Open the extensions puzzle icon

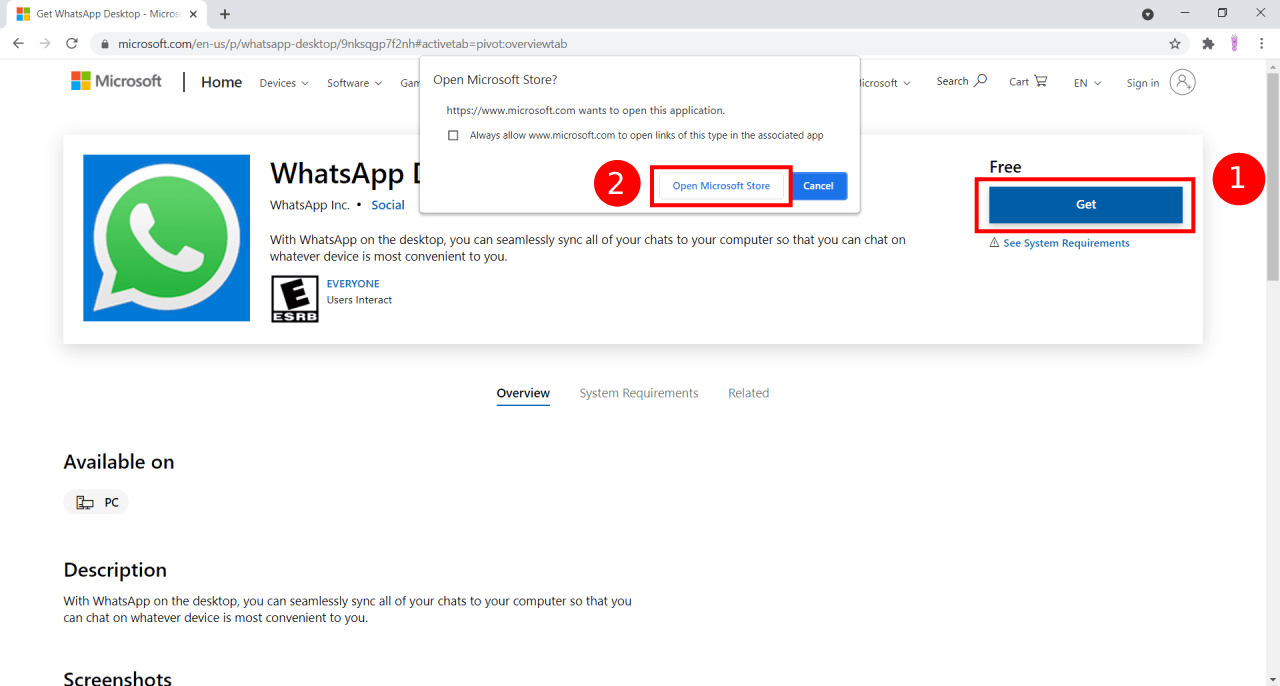(1208, 44)
